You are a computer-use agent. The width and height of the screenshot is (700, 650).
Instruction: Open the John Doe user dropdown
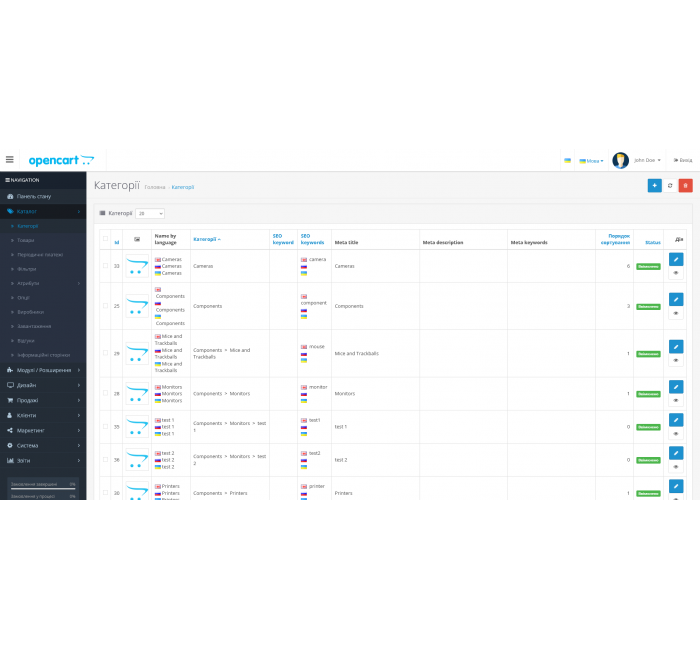(647, 160)
